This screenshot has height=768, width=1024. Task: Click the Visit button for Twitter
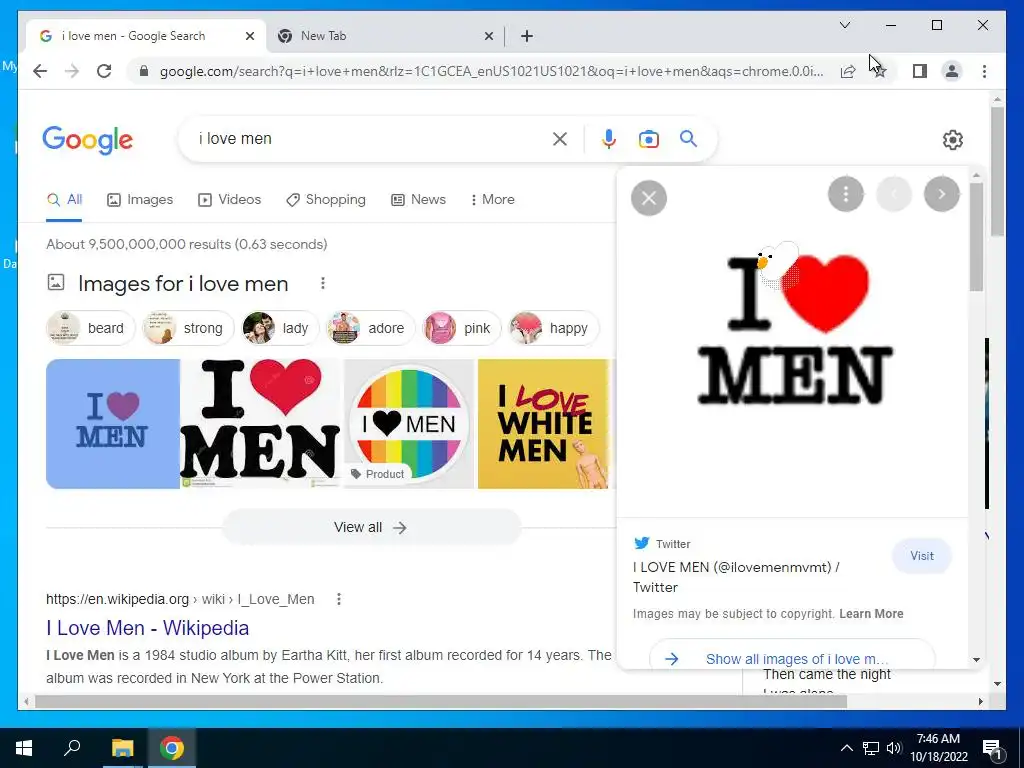[921, 556]
